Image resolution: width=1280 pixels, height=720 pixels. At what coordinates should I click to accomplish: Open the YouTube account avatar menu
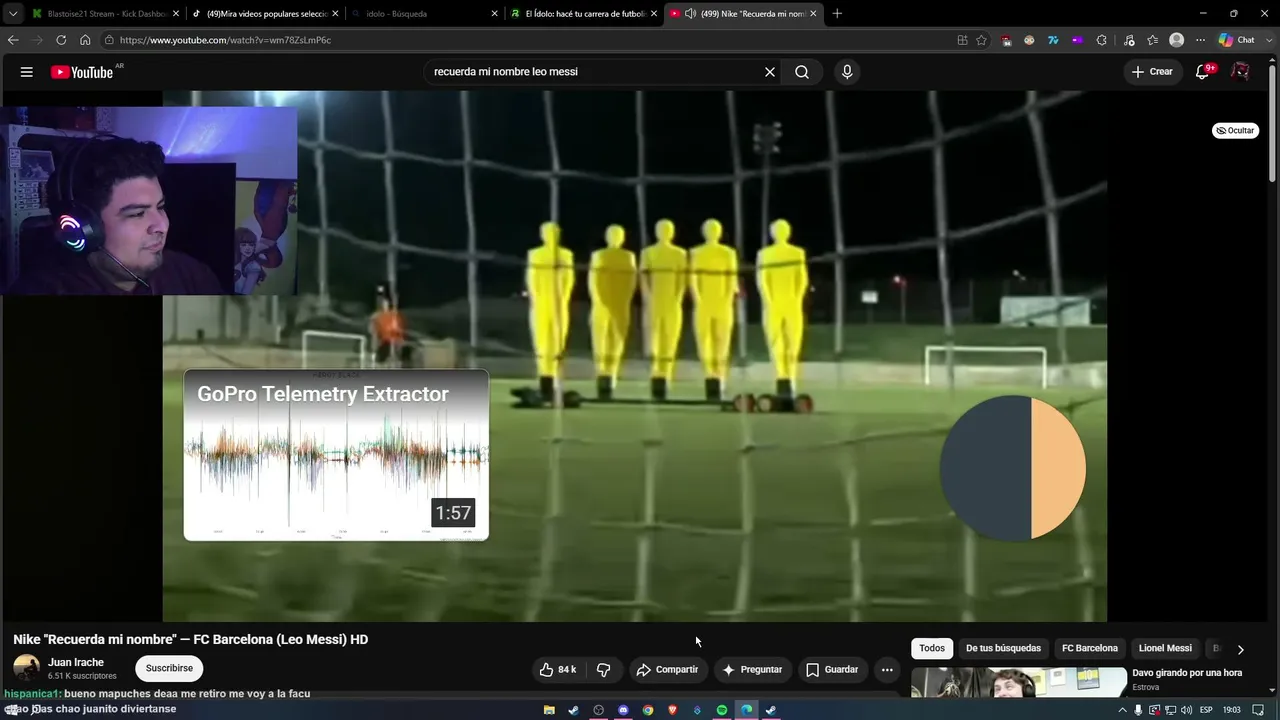[x=1240, y=72]
